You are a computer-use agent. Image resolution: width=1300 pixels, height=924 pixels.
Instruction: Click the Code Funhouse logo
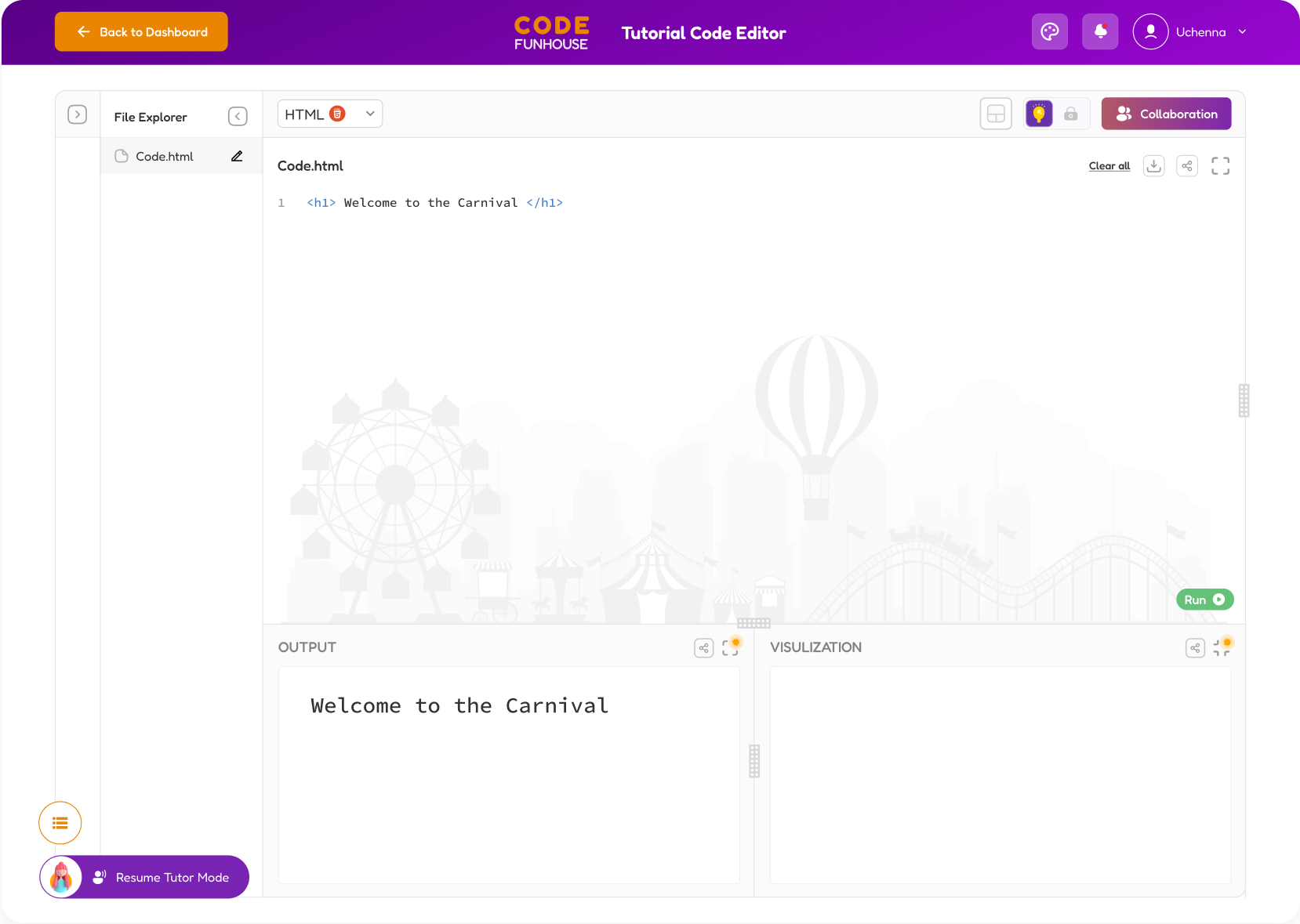551,33
